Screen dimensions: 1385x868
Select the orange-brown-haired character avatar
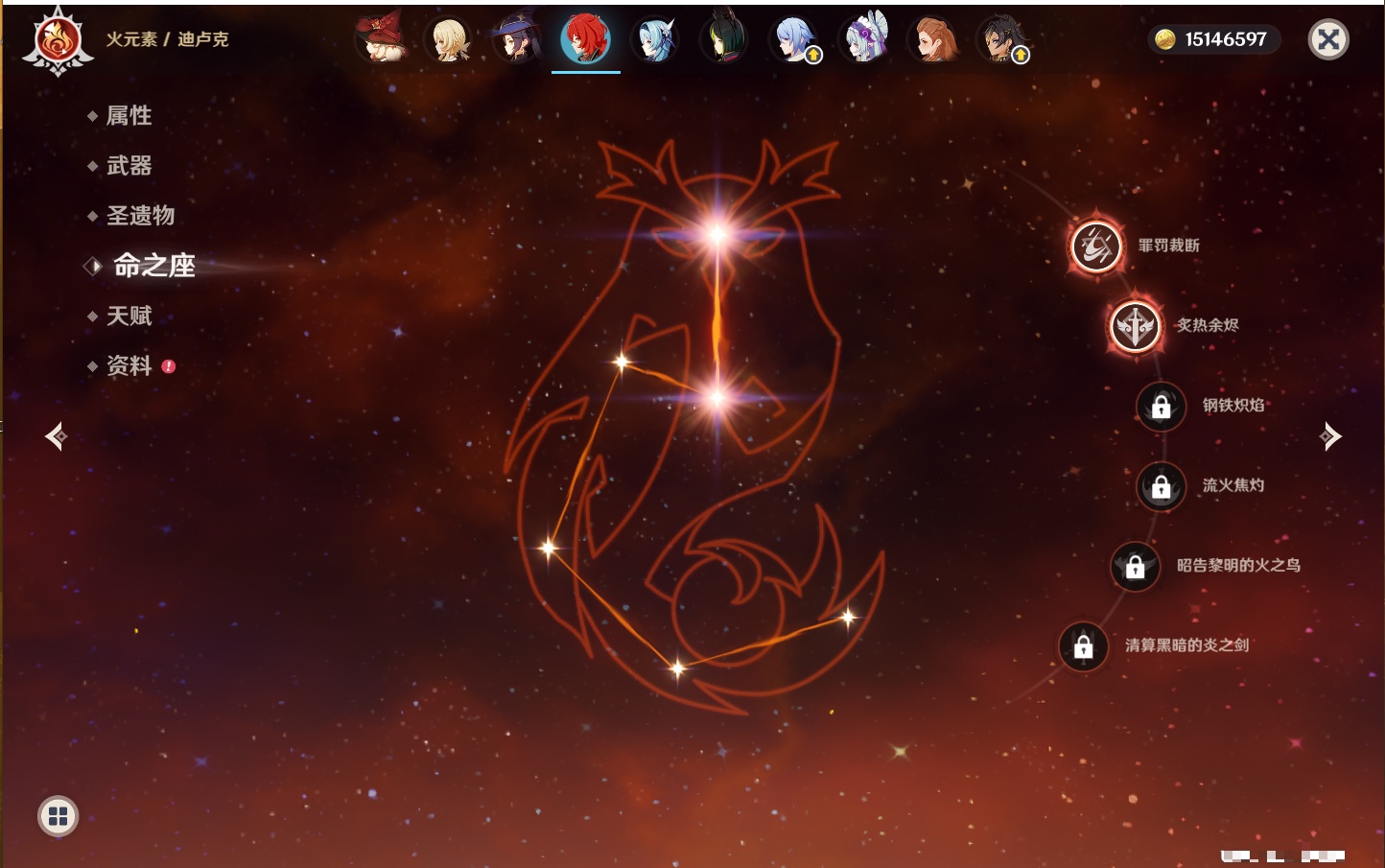coord(934,39)
